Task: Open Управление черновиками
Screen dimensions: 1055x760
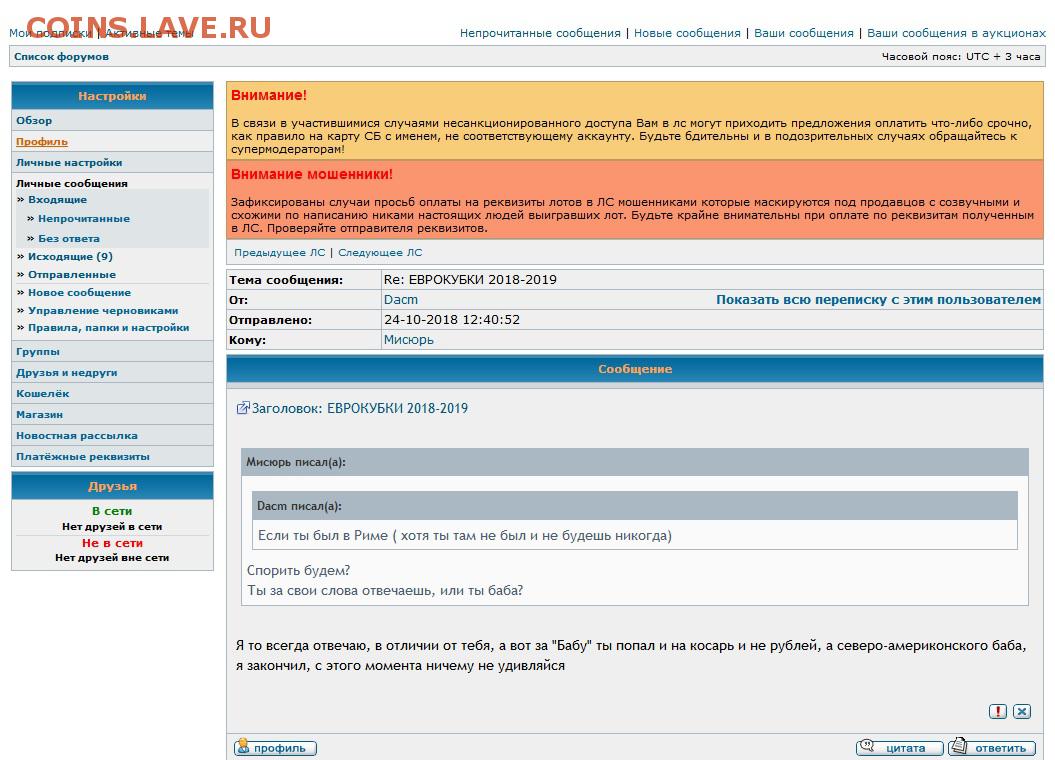Action: [103, 311]
